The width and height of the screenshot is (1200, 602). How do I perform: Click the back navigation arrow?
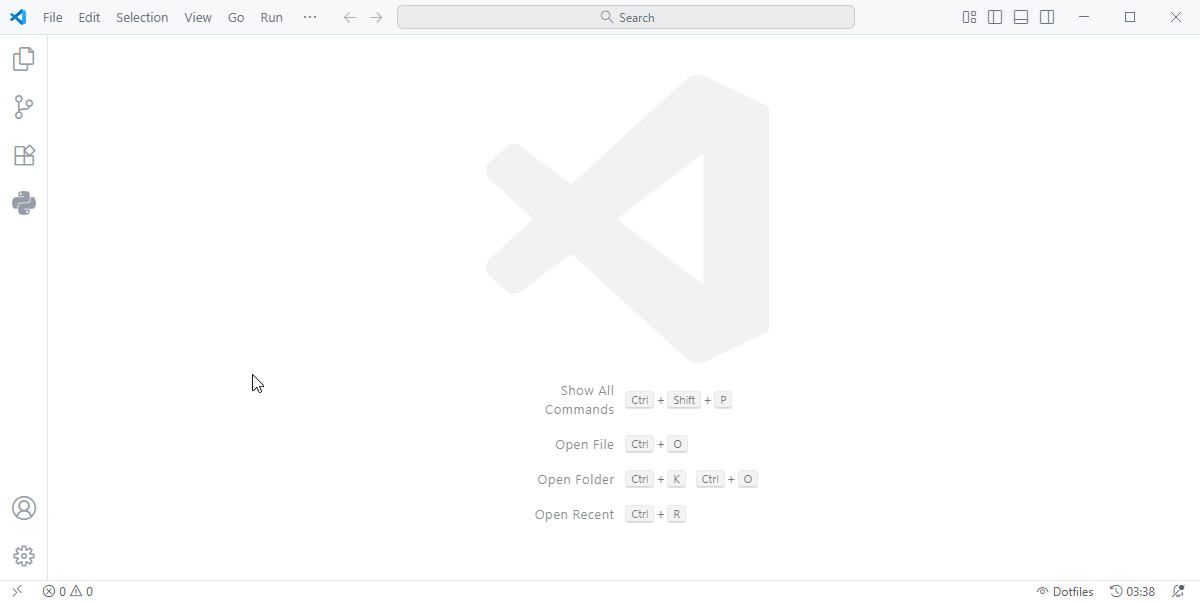point(349,17)
